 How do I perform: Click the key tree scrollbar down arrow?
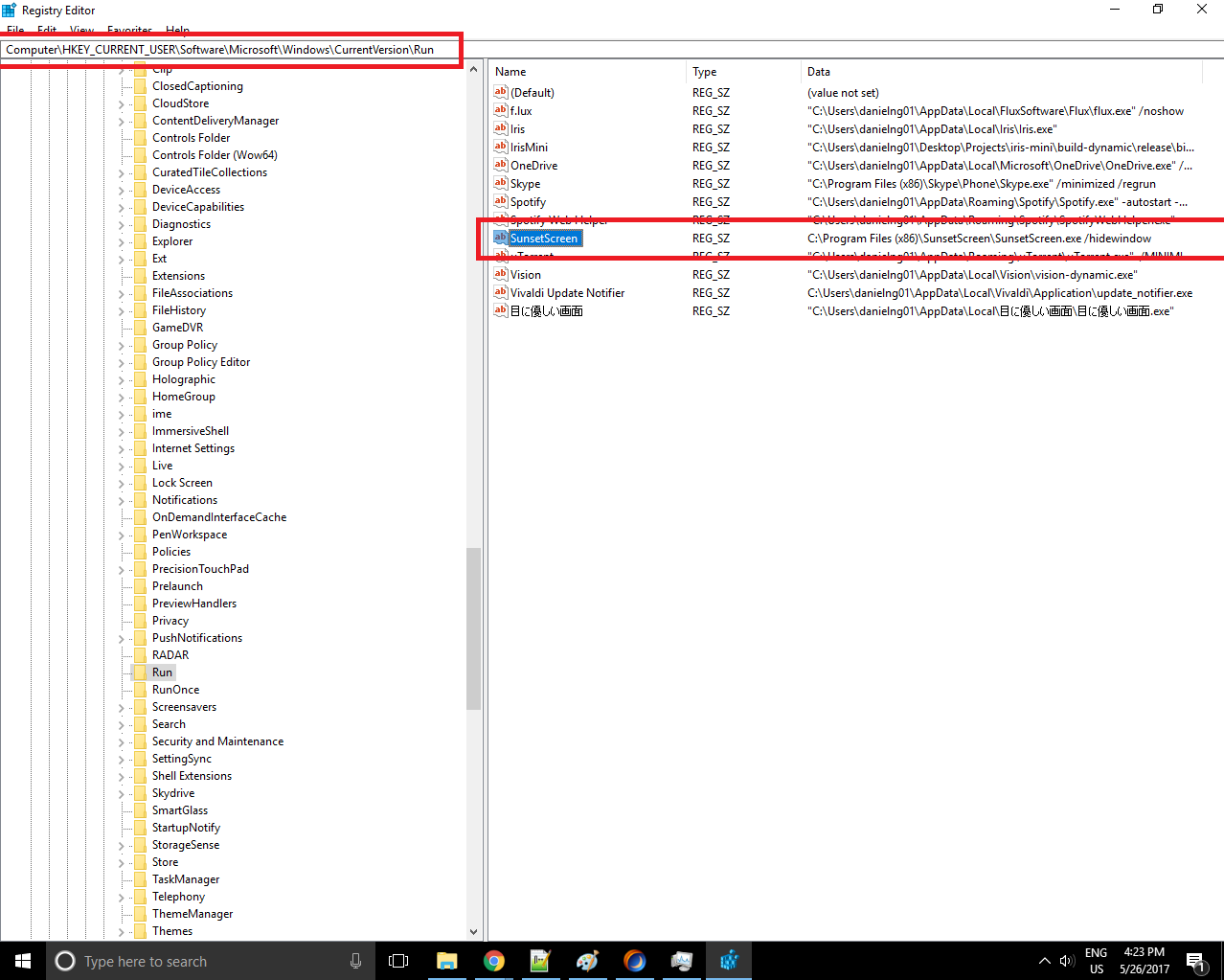click(473, 931)
